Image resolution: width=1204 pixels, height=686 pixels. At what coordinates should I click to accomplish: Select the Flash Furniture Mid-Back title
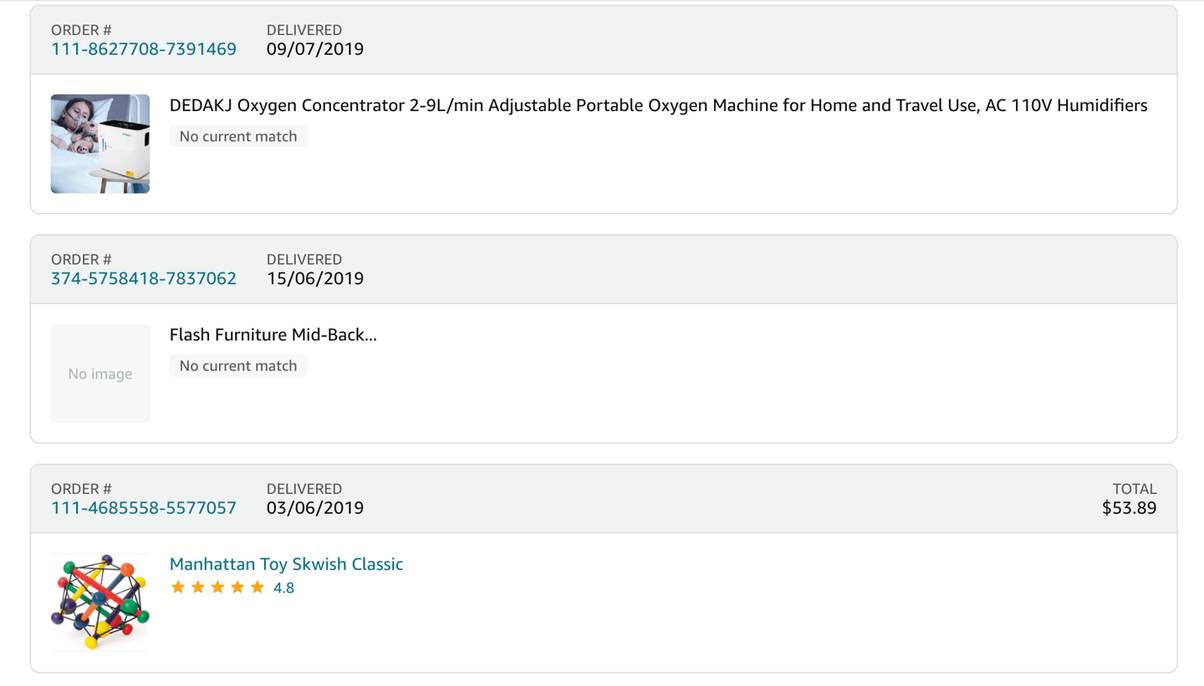[273, 335]
